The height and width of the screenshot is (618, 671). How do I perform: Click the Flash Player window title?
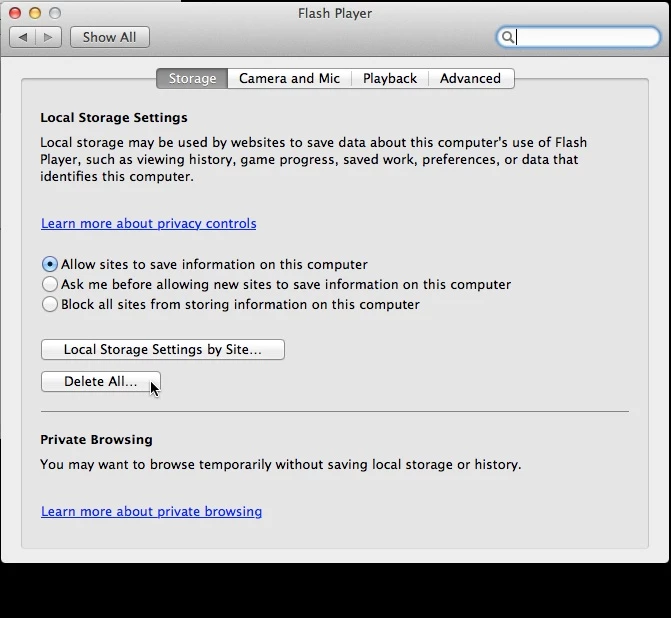[335, 13]
